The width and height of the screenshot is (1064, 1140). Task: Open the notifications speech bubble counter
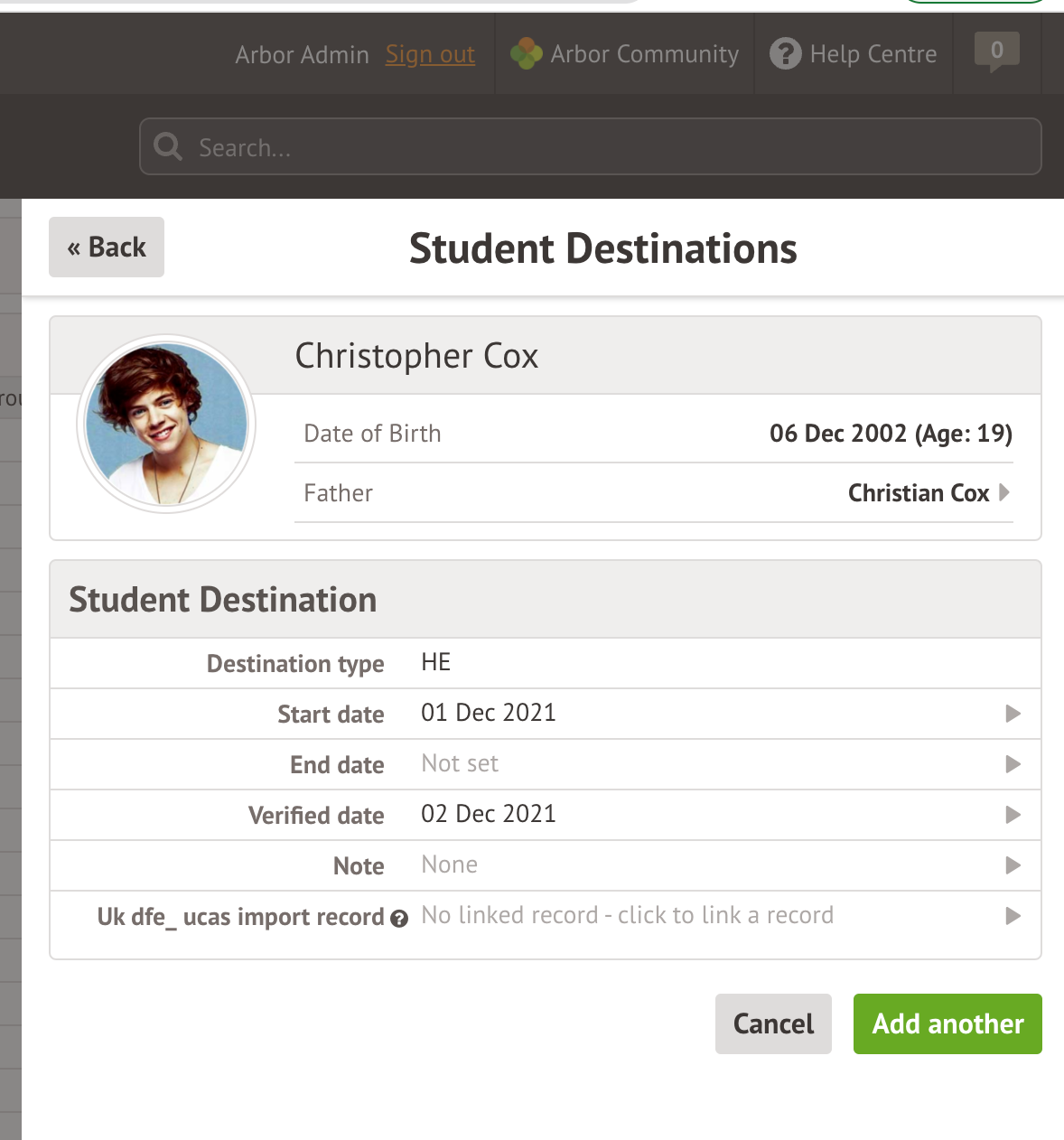click(x=996, y=51)
